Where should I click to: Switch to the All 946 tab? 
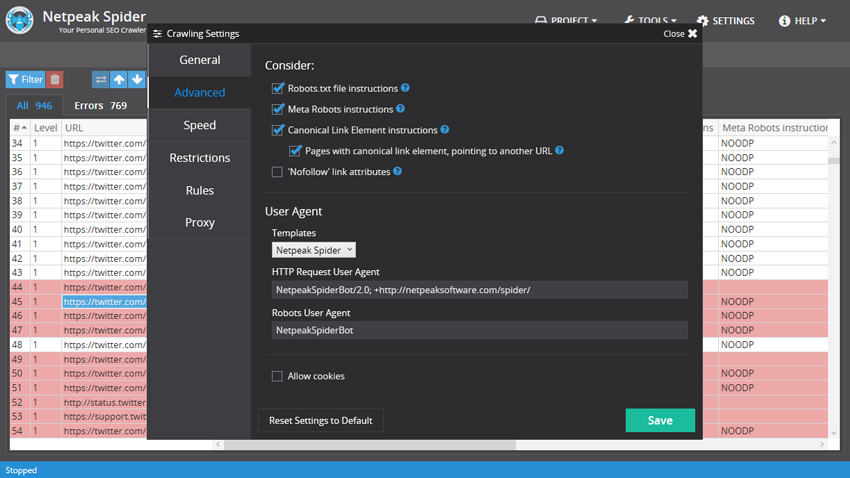click(x=34, y=106)
